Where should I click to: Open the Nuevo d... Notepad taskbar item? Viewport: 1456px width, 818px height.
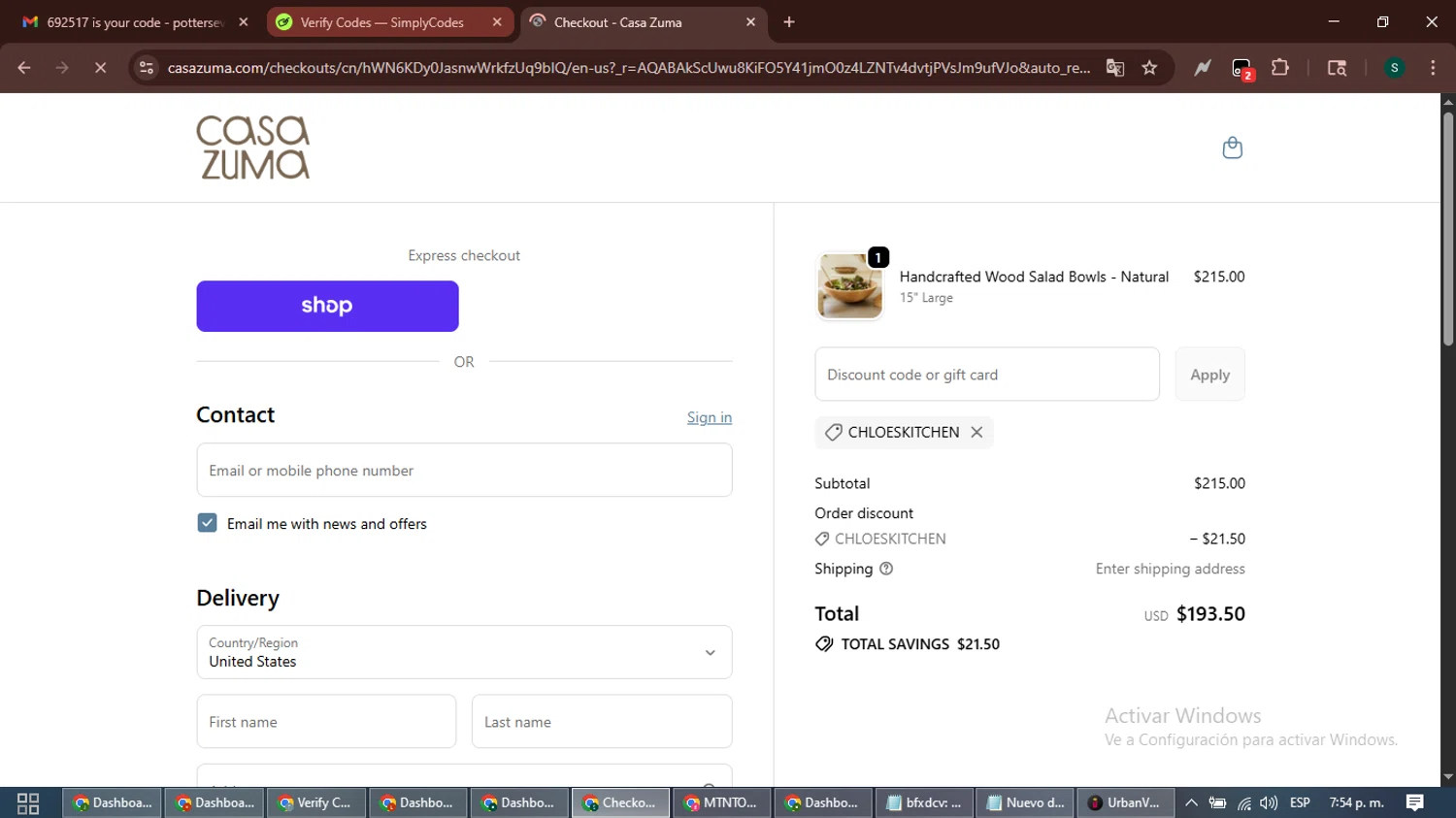point(1025,803)
